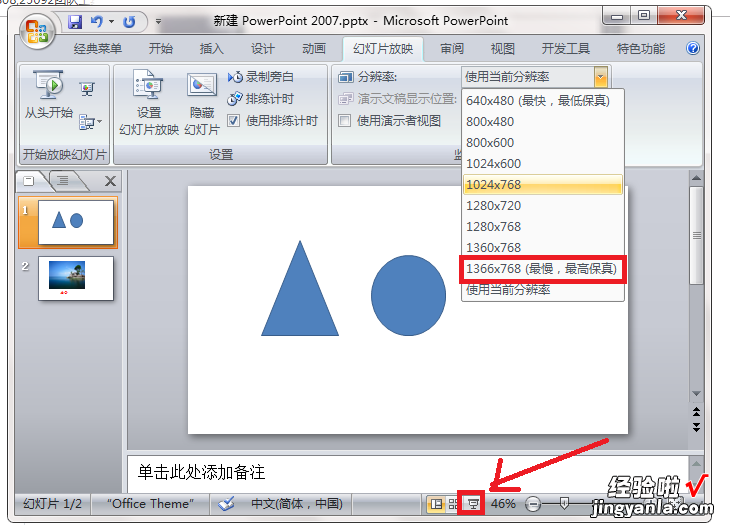This screenshot has height=525, width=730.
Task: Toggle Use Presenter View (使用演示者视图) checkbox
Action: click(345, 121)
